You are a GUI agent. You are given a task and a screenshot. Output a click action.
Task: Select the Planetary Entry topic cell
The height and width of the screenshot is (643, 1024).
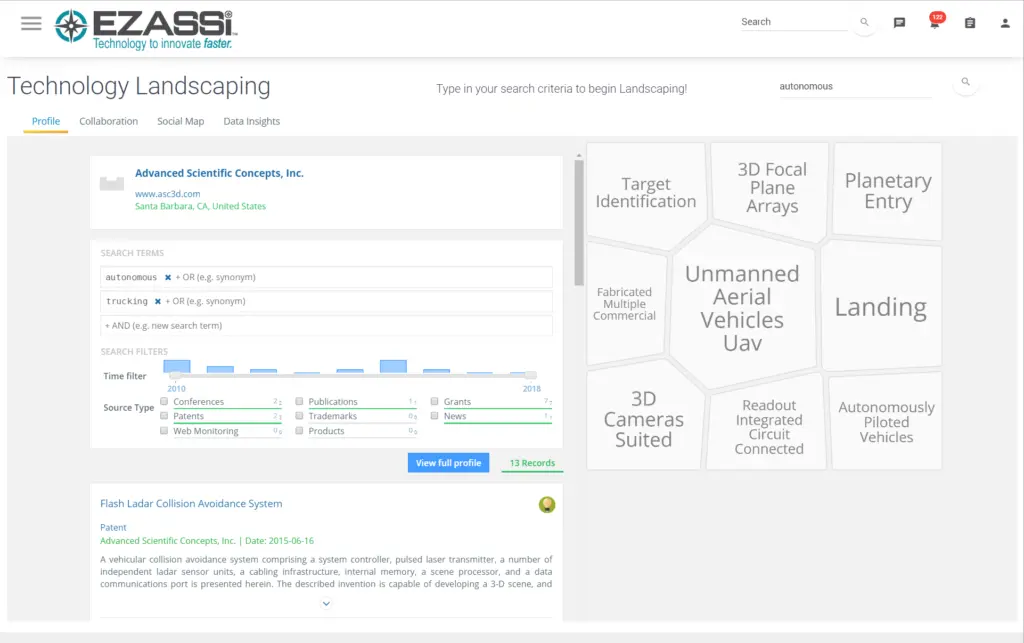click(x=888, y=191)
